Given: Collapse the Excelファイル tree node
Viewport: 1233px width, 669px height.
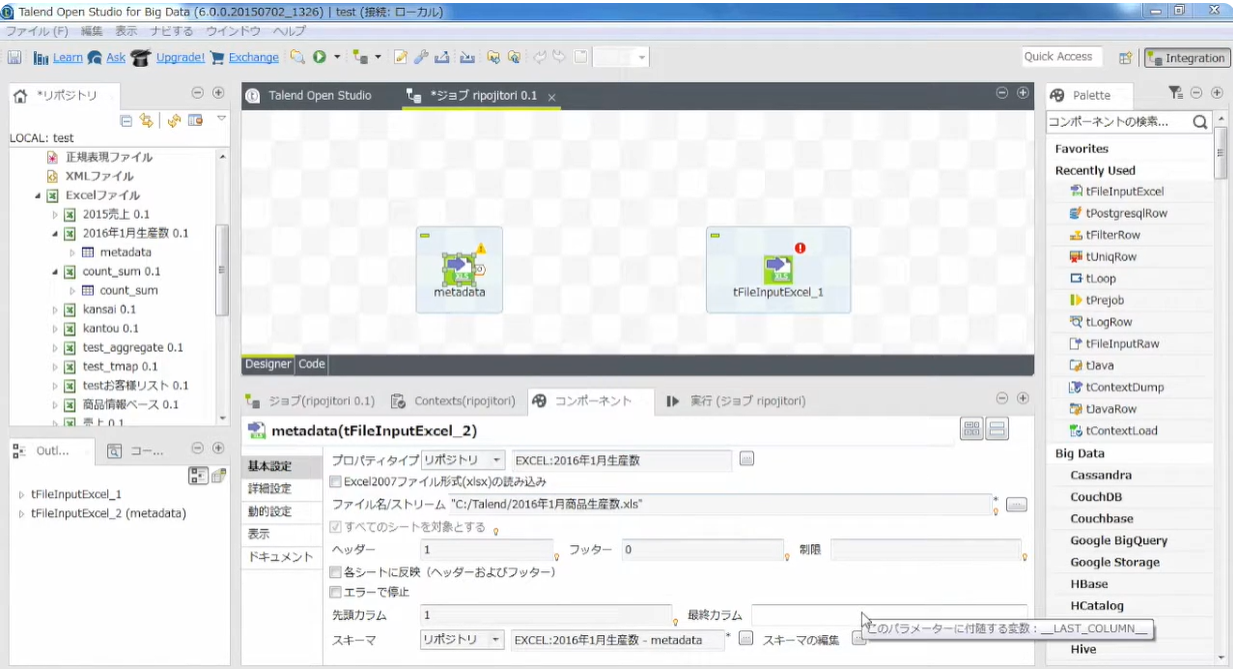Looking at the screenshot, I should (38, 195).
